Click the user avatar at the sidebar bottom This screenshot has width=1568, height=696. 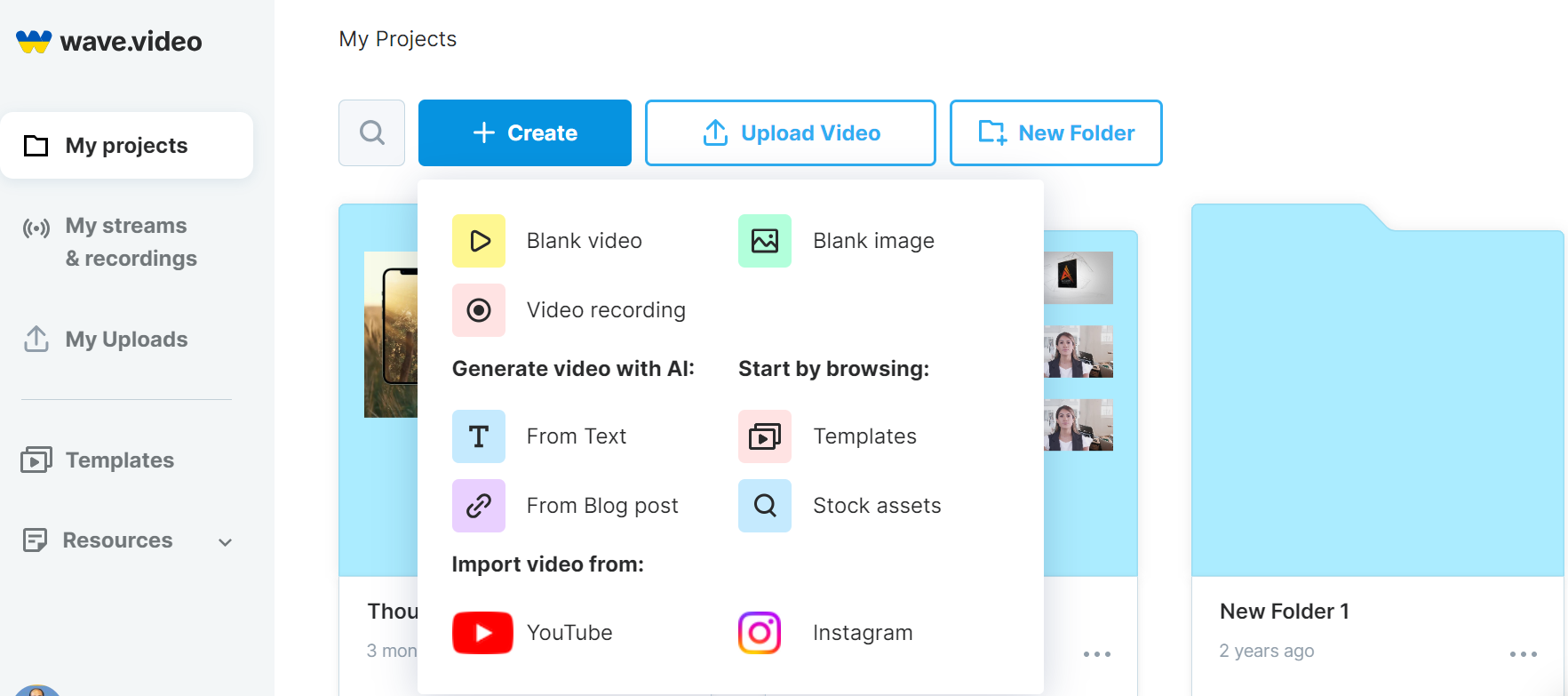pyautogui.click(x=37, y=691)
